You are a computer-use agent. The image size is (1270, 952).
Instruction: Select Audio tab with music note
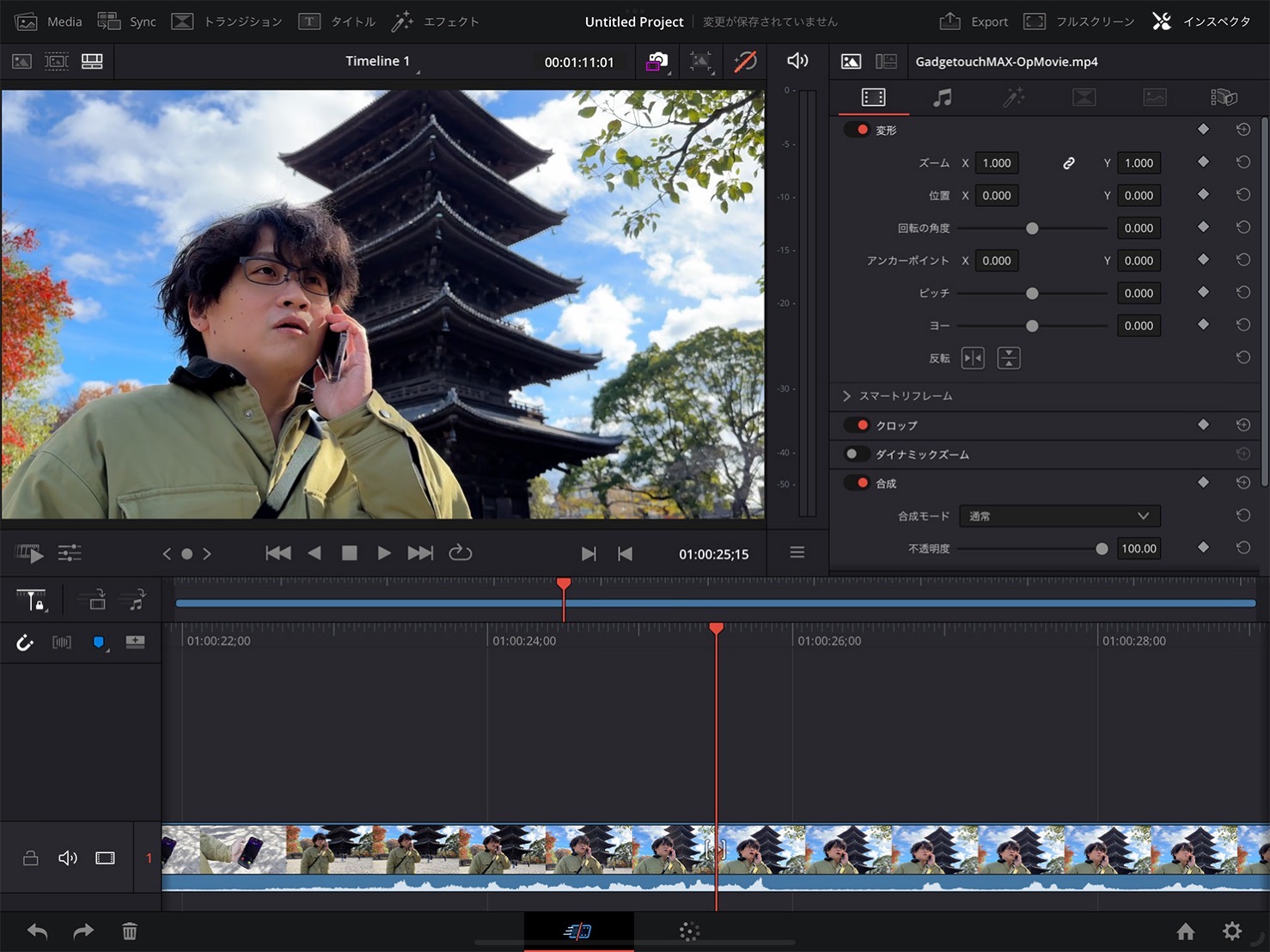click(x=943, y=97)
